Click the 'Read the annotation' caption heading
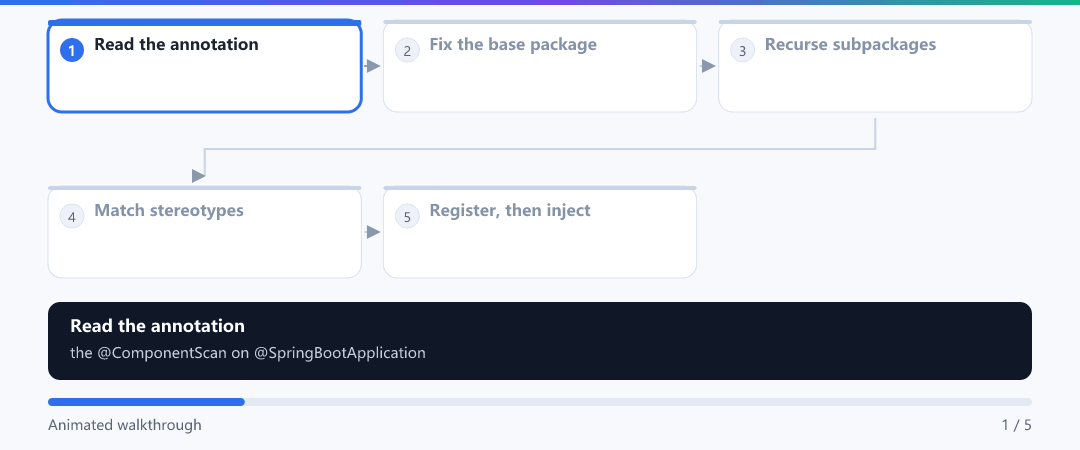 click(x=157, y=326)
